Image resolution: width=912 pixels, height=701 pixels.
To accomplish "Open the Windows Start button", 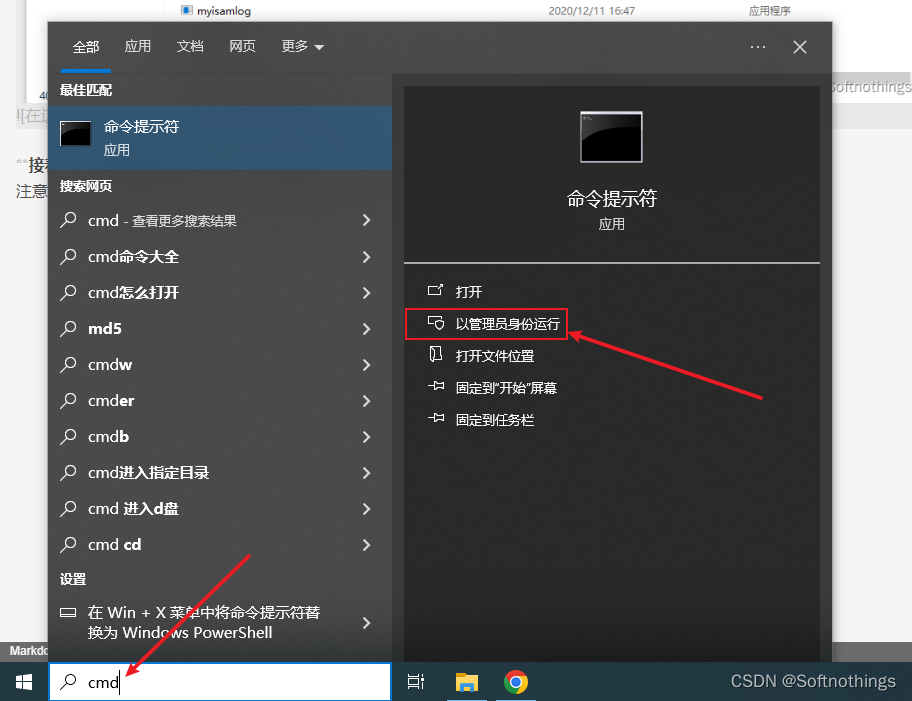I will (x=24, y=682).
